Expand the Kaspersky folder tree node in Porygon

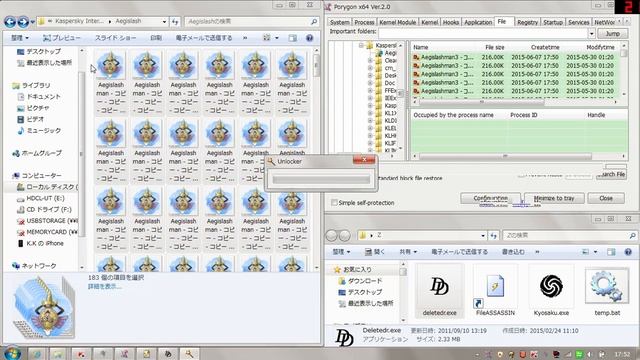click(x=361, y=45)
